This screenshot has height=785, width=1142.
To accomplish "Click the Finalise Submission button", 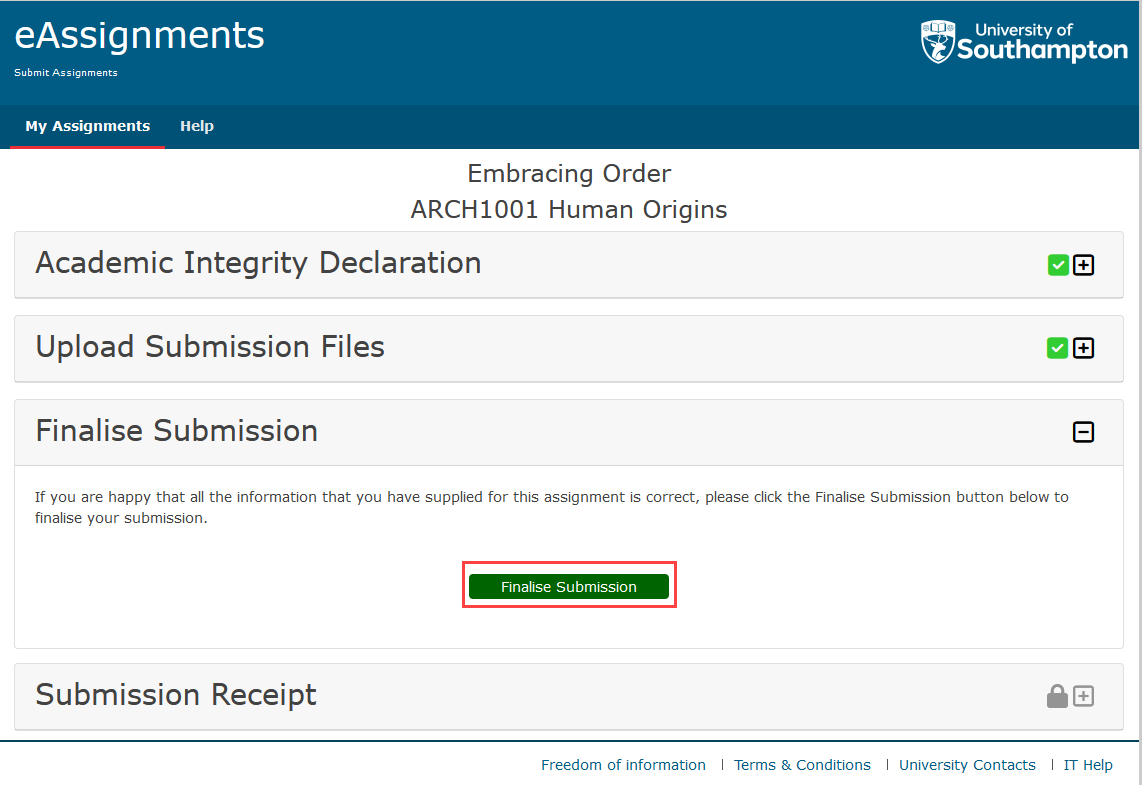I will coord(569,586).
